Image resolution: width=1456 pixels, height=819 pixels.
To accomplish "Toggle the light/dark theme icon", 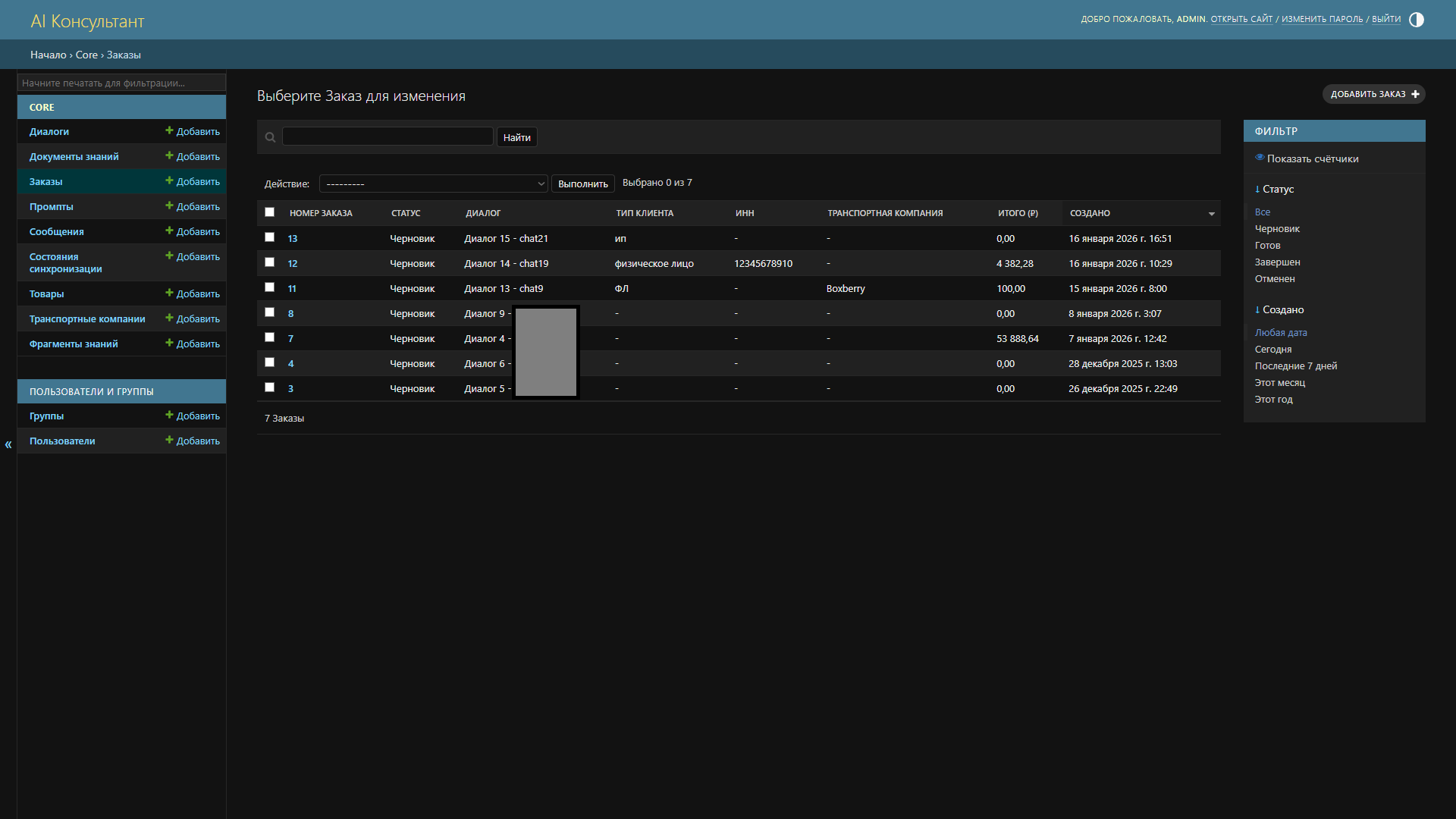I will [1416, 20].
